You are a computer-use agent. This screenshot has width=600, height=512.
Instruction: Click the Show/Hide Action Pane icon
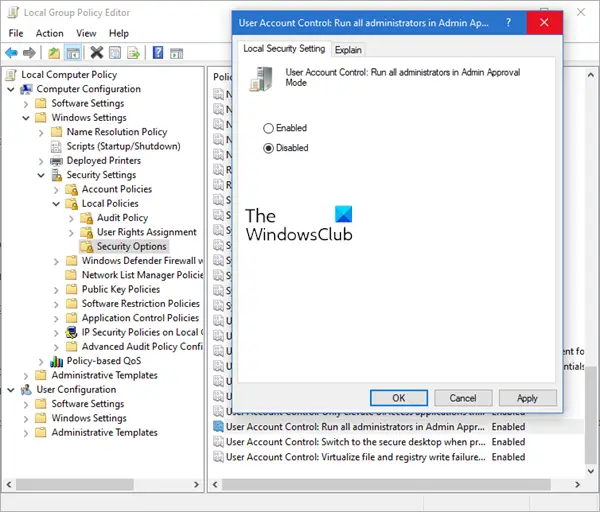click(176, 53)
